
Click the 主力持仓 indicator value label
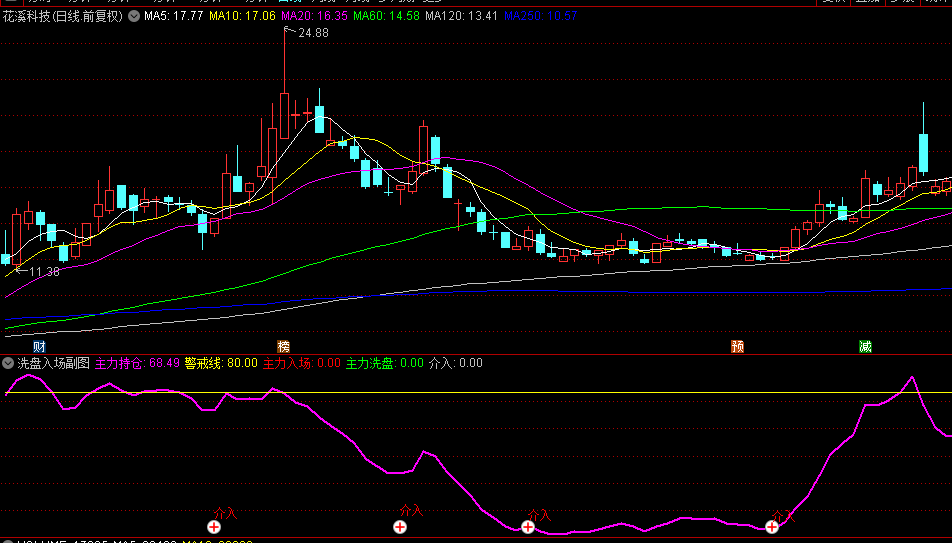137,363
